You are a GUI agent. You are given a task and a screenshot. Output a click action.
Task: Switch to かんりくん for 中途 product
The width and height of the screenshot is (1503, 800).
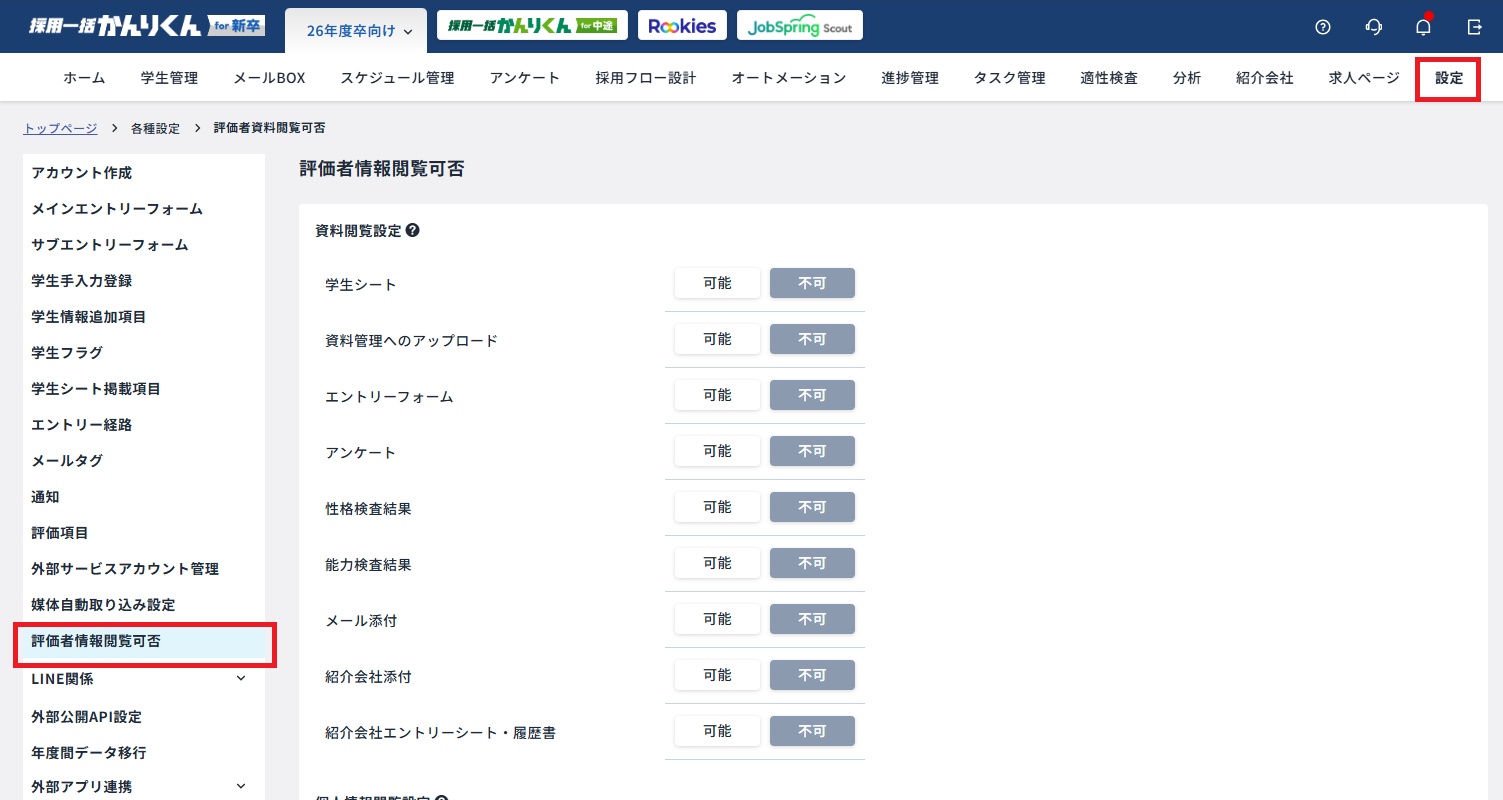coord(532,26)
